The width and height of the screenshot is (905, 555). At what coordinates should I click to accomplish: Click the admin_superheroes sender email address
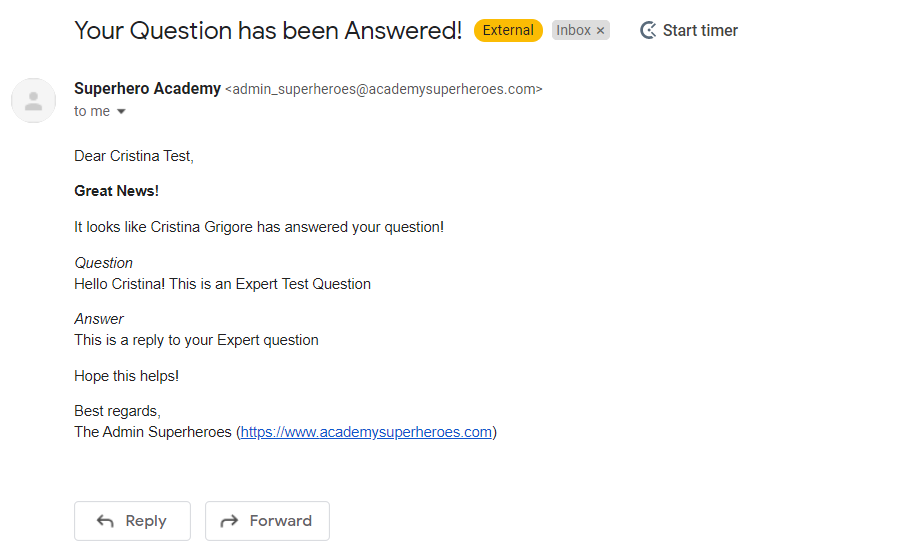[x=383, y=90]
